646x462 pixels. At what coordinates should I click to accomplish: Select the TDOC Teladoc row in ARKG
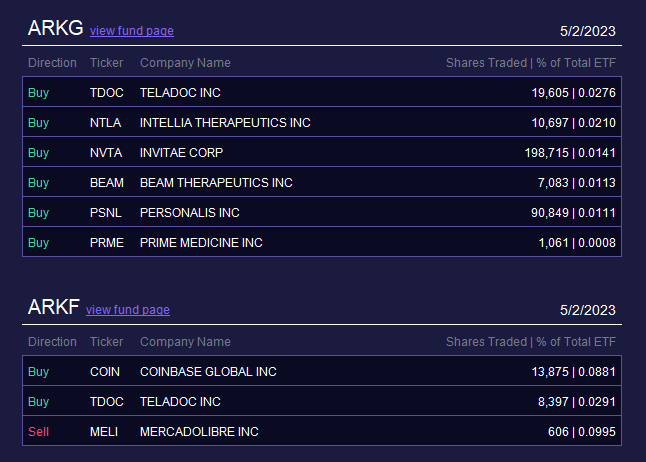(x=322, y=92)
